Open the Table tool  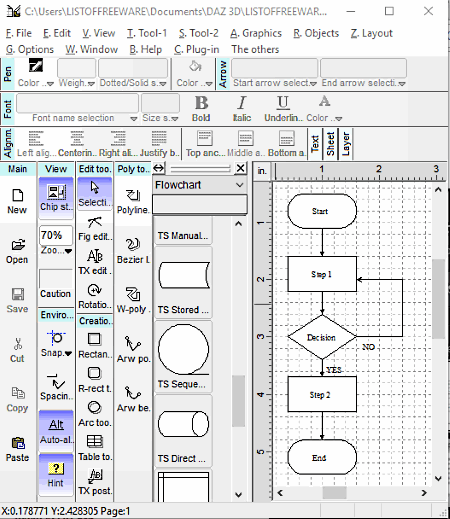[x=94, y=448]
